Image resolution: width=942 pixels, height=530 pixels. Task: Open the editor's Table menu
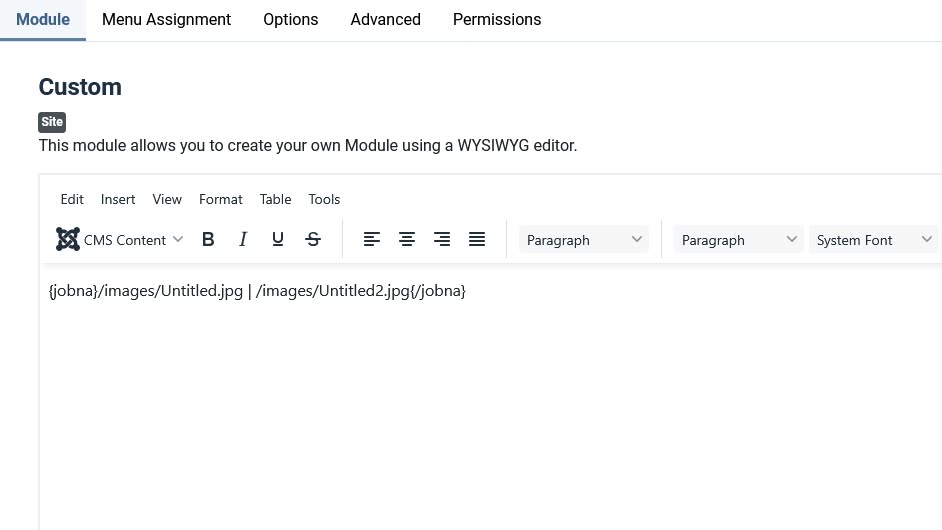point(275,199)
